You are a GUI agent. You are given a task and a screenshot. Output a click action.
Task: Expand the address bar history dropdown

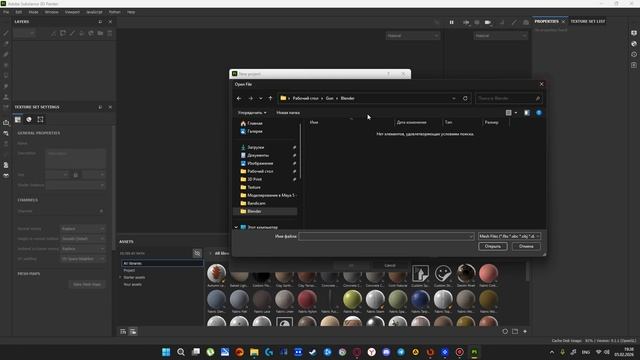[453, 98]
